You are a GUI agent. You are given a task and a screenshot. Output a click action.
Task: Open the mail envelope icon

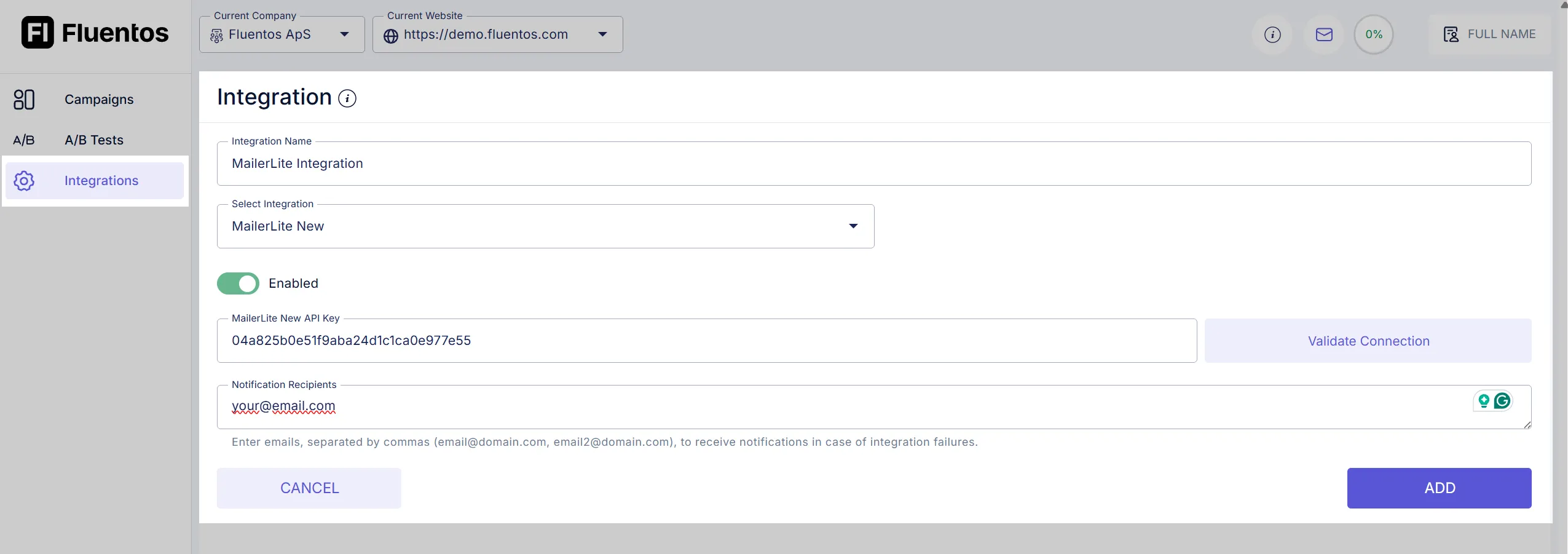1324,34
